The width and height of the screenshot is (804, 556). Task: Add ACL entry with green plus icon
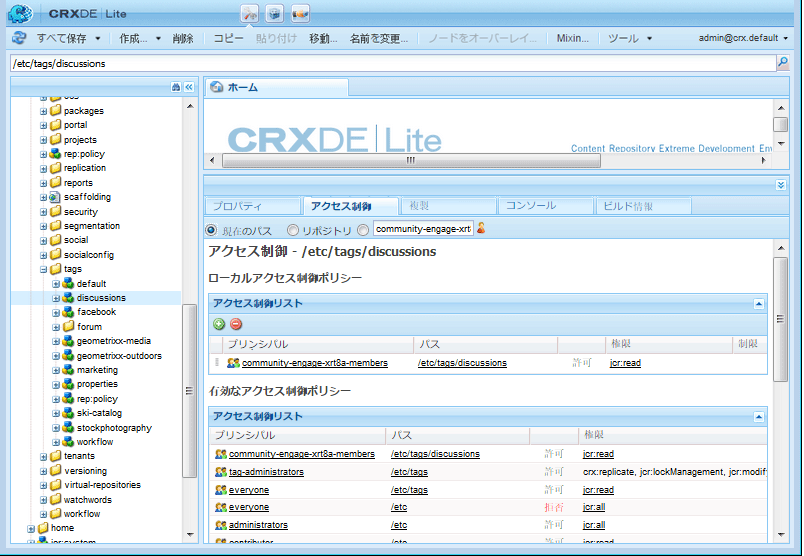click(219, 324)
